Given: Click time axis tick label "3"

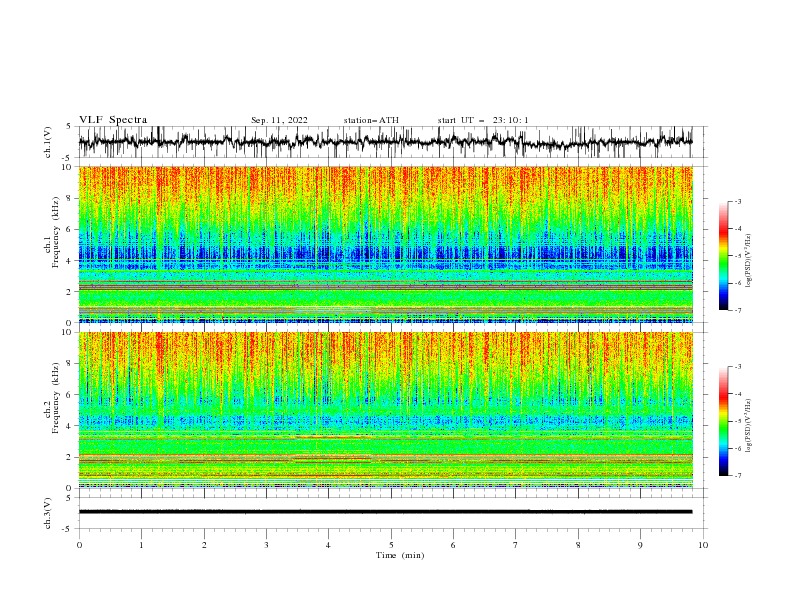Looking at the screenshot, I should point(266,545).
